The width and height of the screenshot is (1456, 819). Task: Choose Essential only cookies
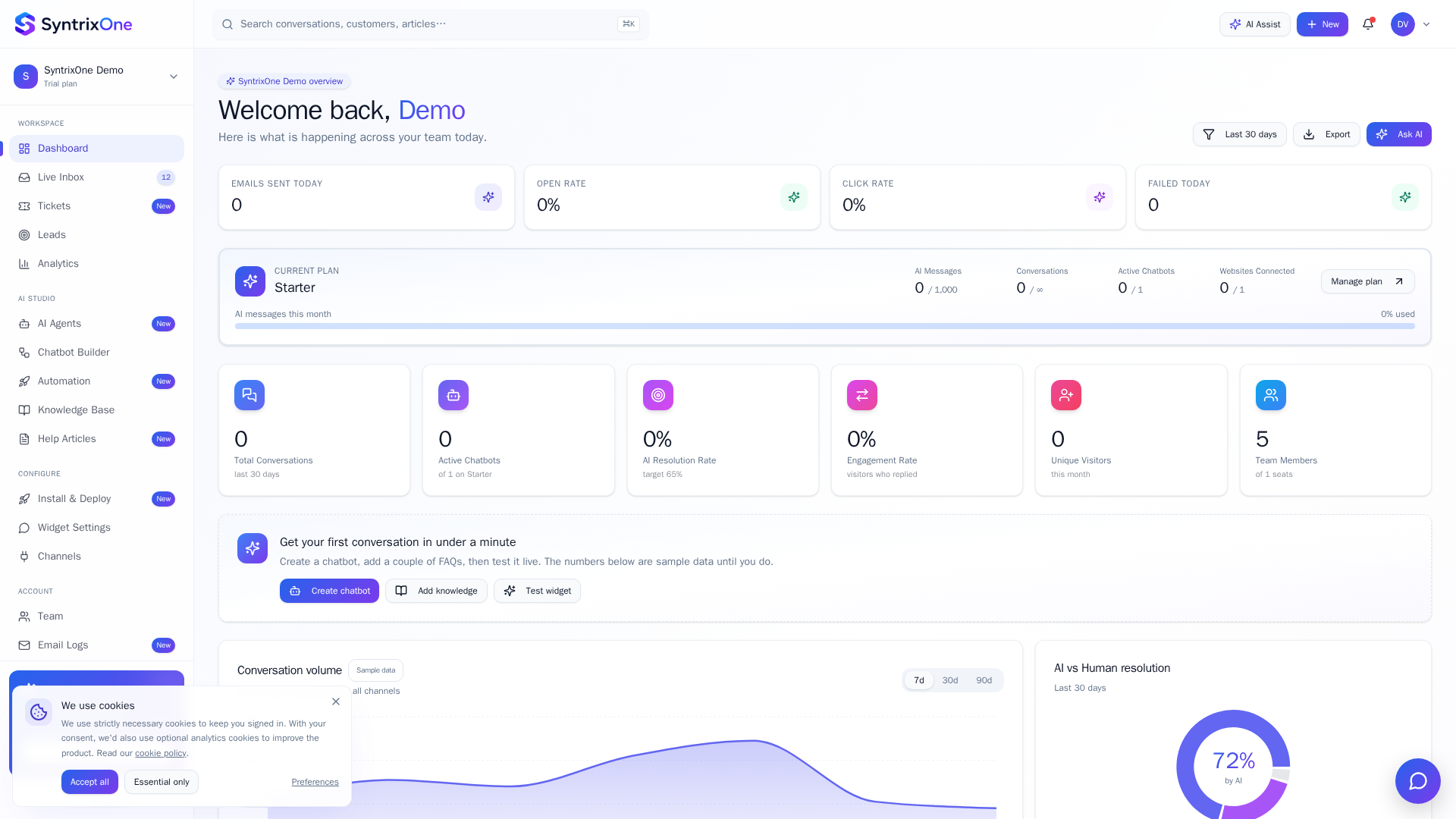point(162,782)
